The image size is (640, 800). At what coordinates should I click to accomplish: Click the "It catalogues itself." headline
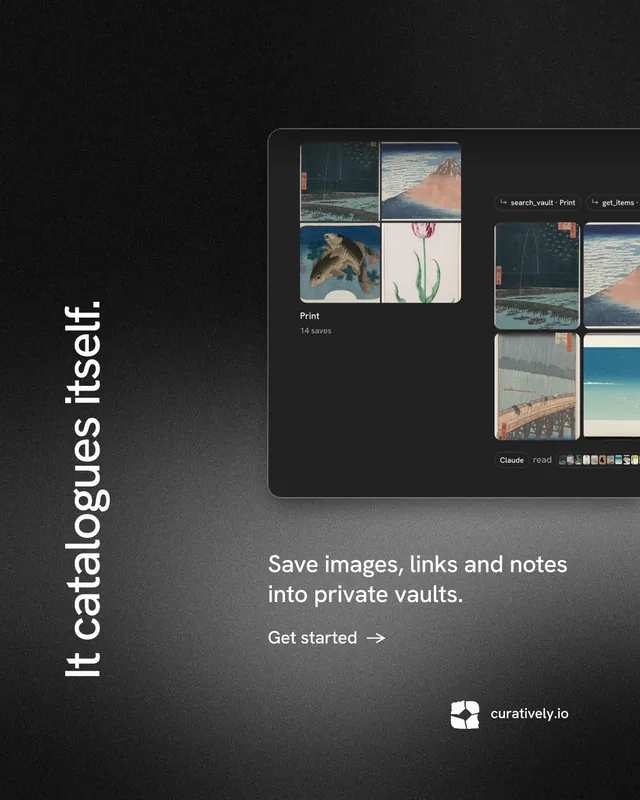click(86, 489)
